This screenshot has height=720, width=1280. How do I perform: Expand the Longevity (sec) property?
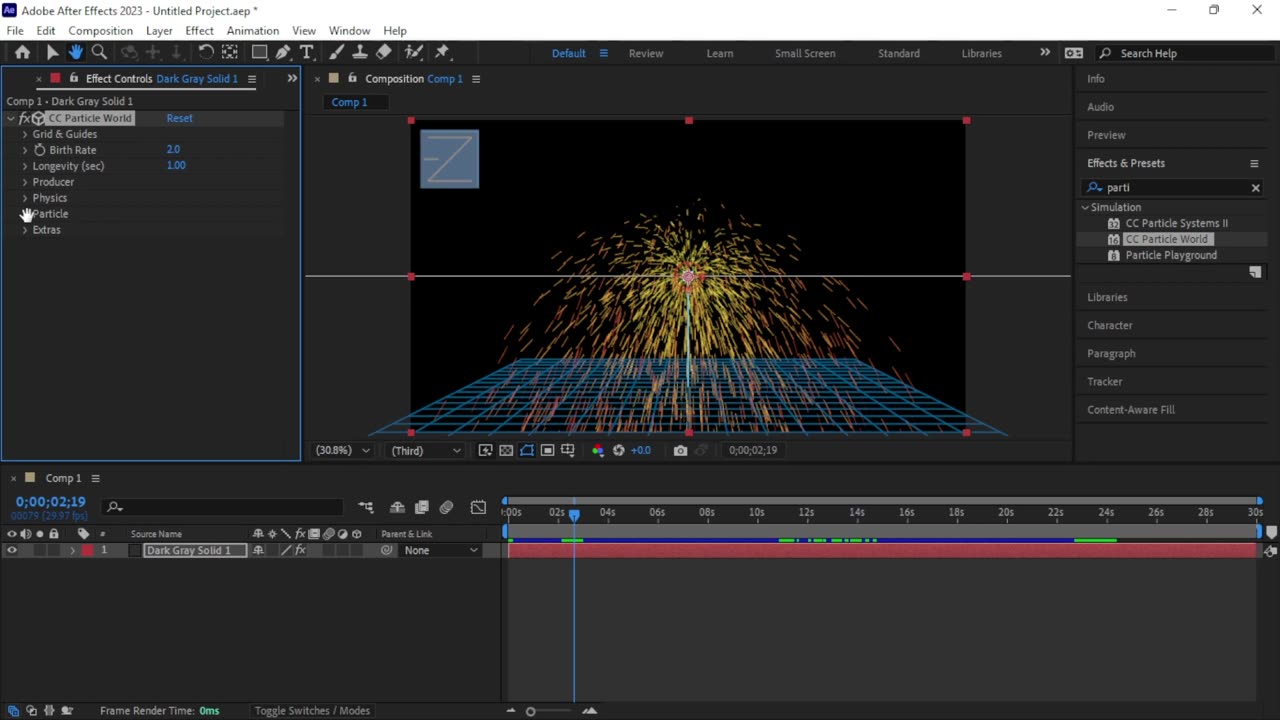click(x=25, y=166)
